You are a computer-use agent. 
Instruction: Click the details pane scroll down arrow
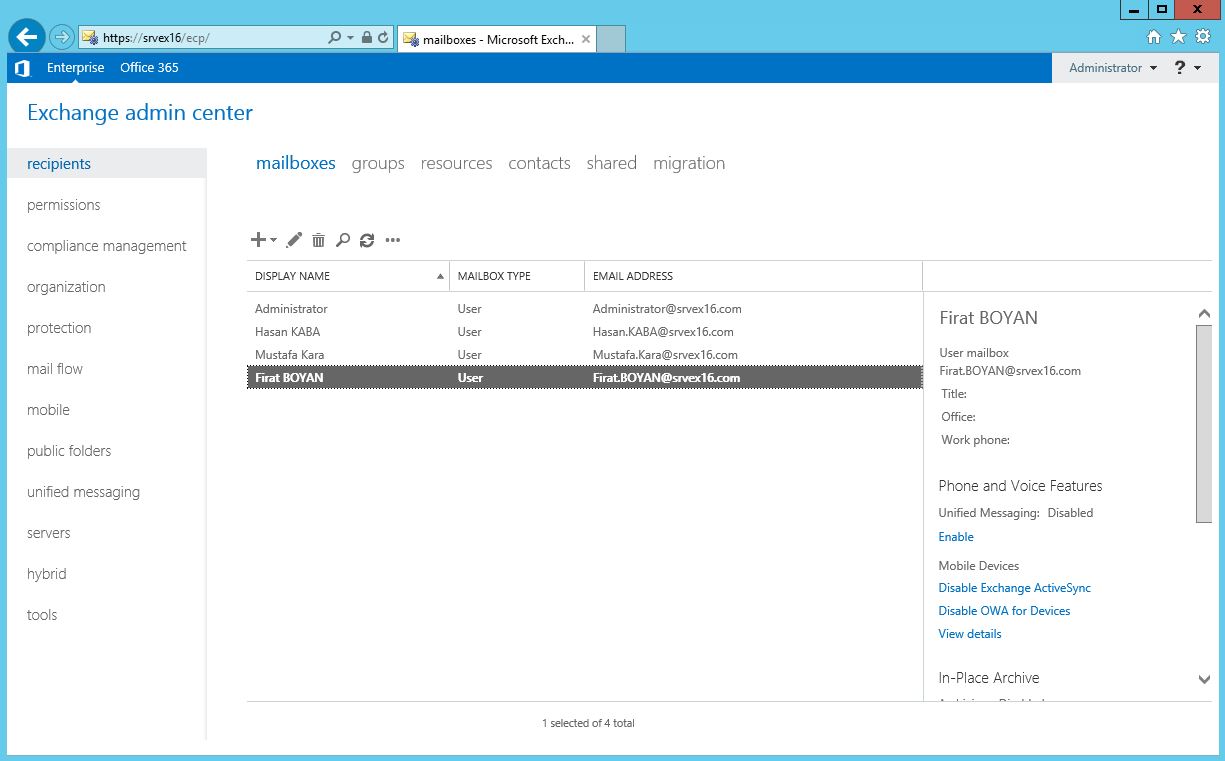click(1204, 679)
